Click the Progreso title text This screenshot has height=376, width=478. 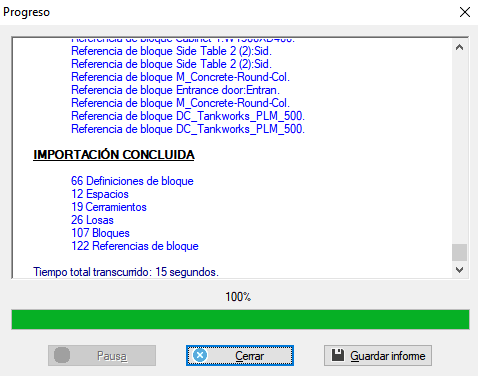26,12
